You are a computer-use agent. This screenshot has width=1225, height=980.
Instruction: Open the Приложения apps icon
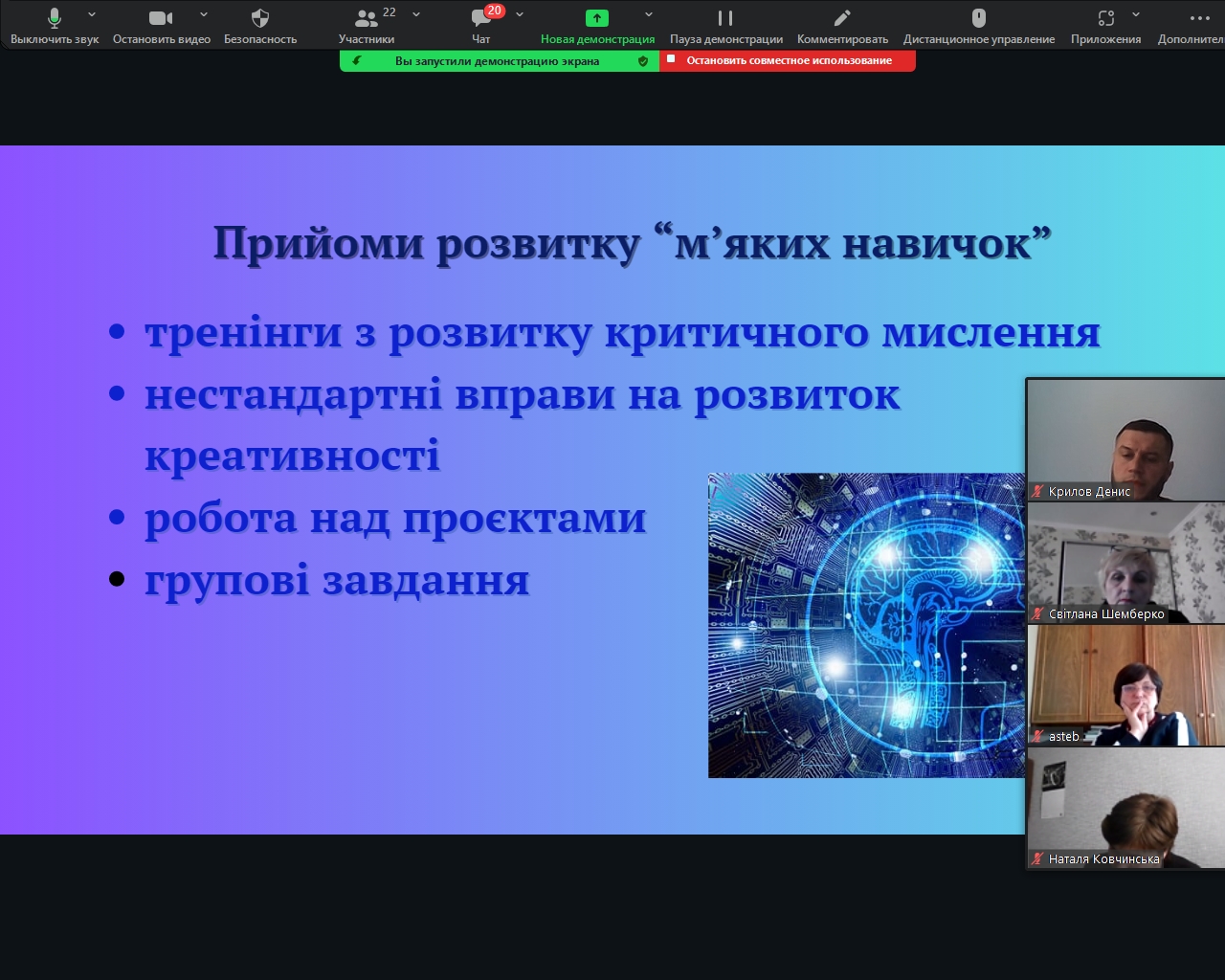tap(1106, 26)
